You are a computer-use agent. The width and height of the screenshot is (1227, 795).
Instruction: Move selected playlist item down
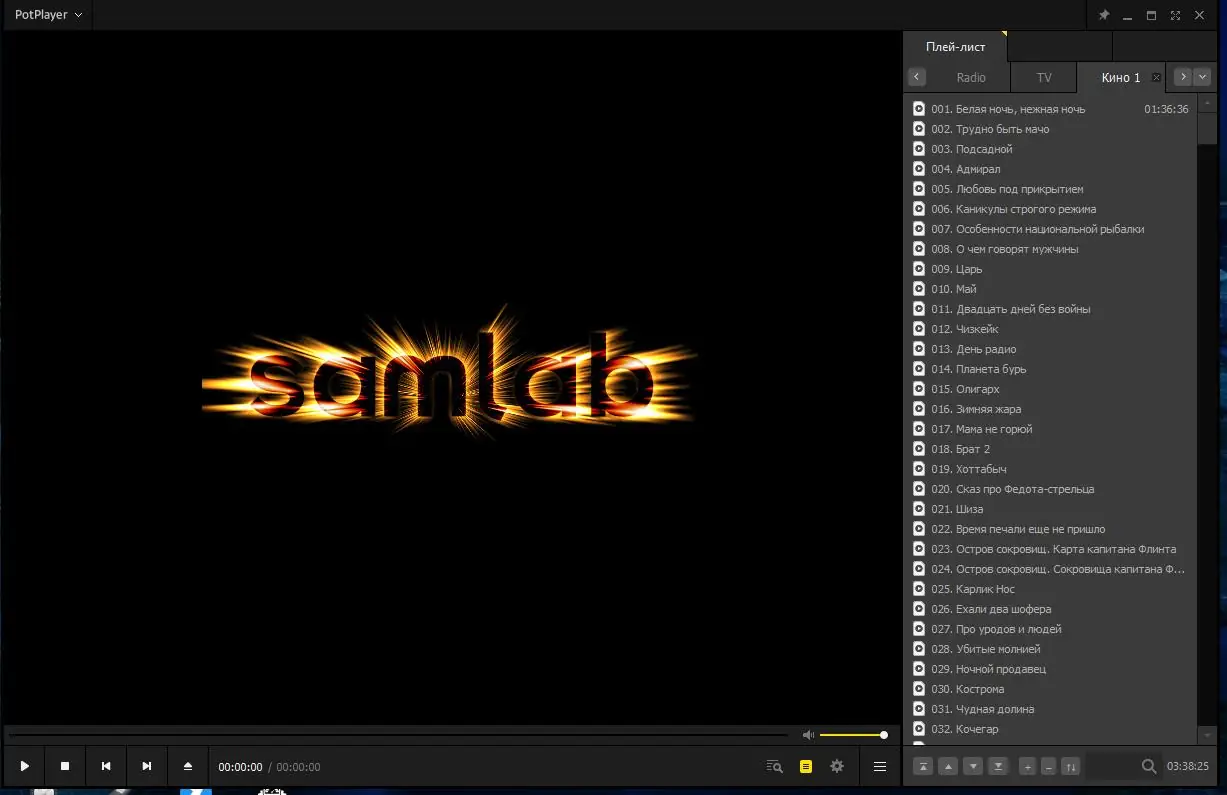(973, 767)
